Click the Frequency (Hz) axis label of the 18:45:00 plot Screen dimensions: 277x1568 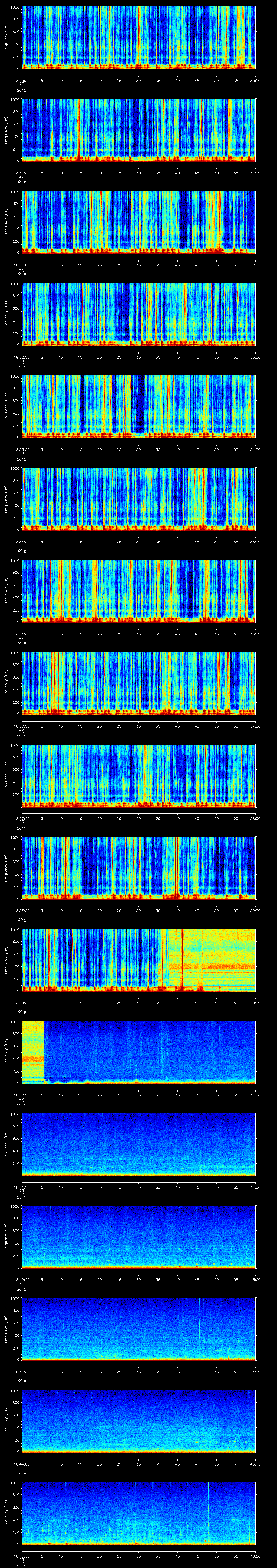click(6, 1513)
